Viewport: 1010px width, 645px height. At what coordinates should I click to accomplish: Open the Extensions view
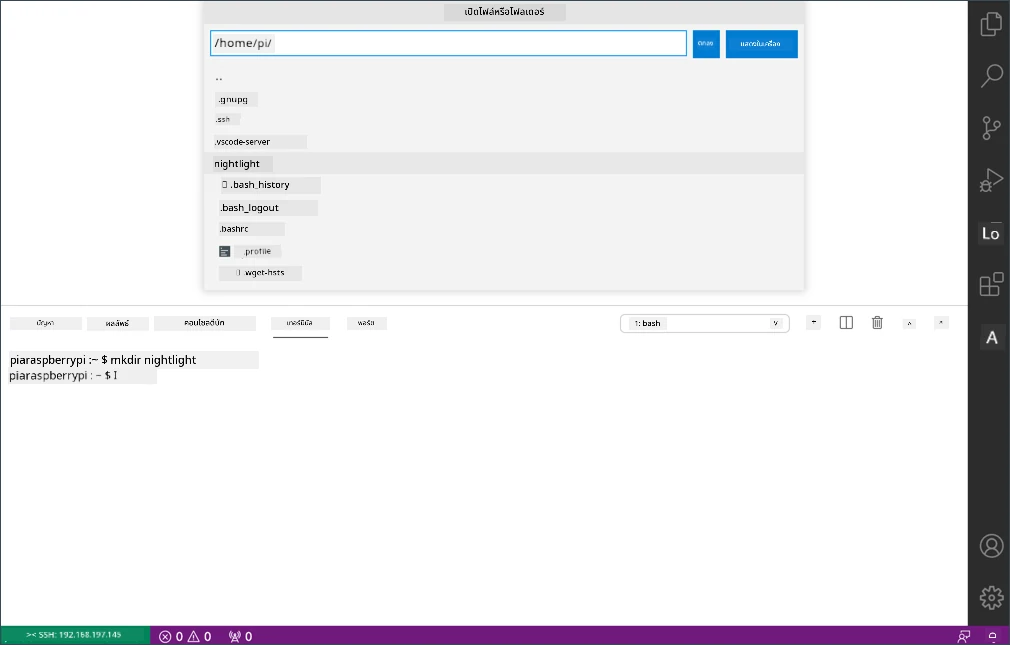point(991,284)
